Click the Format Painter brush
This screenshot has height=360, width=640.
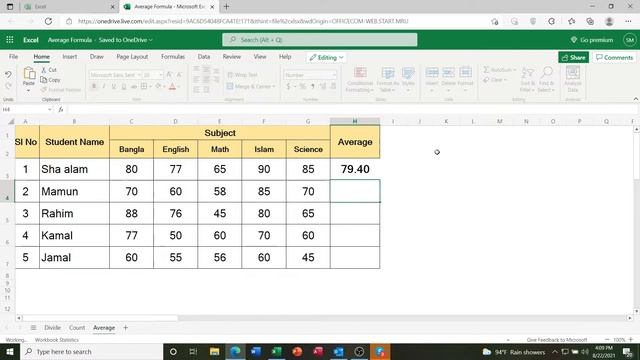pos(44,89)
